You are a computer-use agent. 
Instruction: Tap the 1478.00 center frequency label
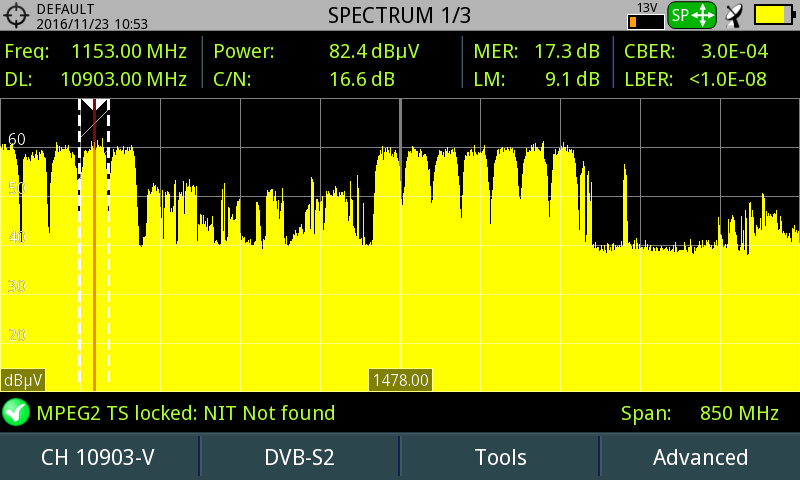click(x=401, y=380)
